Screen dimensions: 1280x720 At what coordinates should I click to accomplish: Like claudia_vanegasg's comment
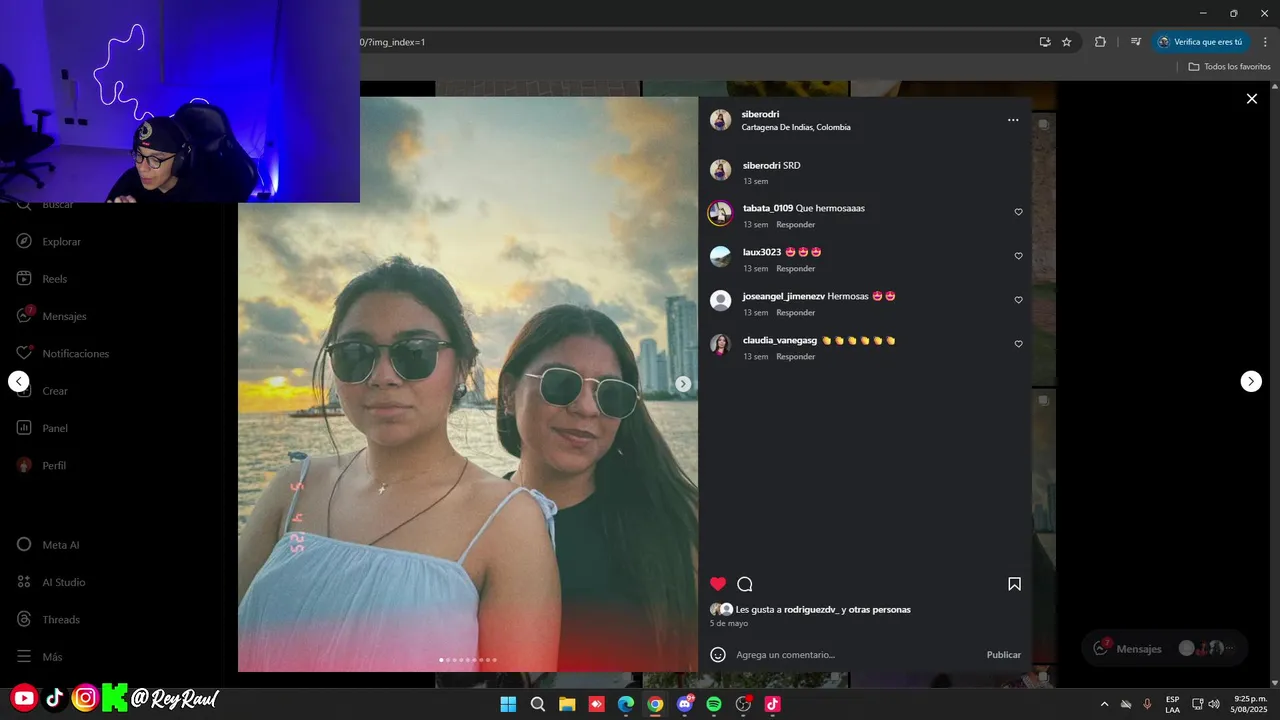1019,344
